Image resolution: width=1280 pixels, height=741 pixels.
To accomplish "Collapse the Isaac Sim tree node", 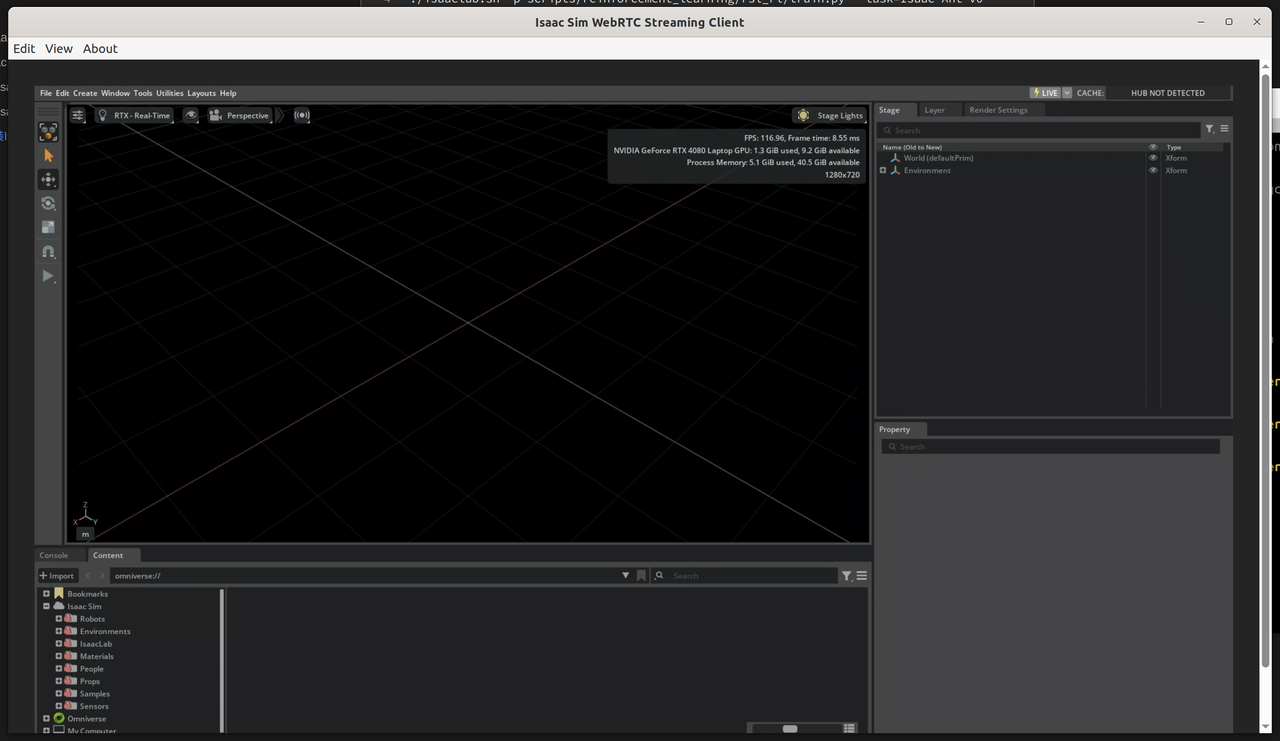I will (46, 606).
